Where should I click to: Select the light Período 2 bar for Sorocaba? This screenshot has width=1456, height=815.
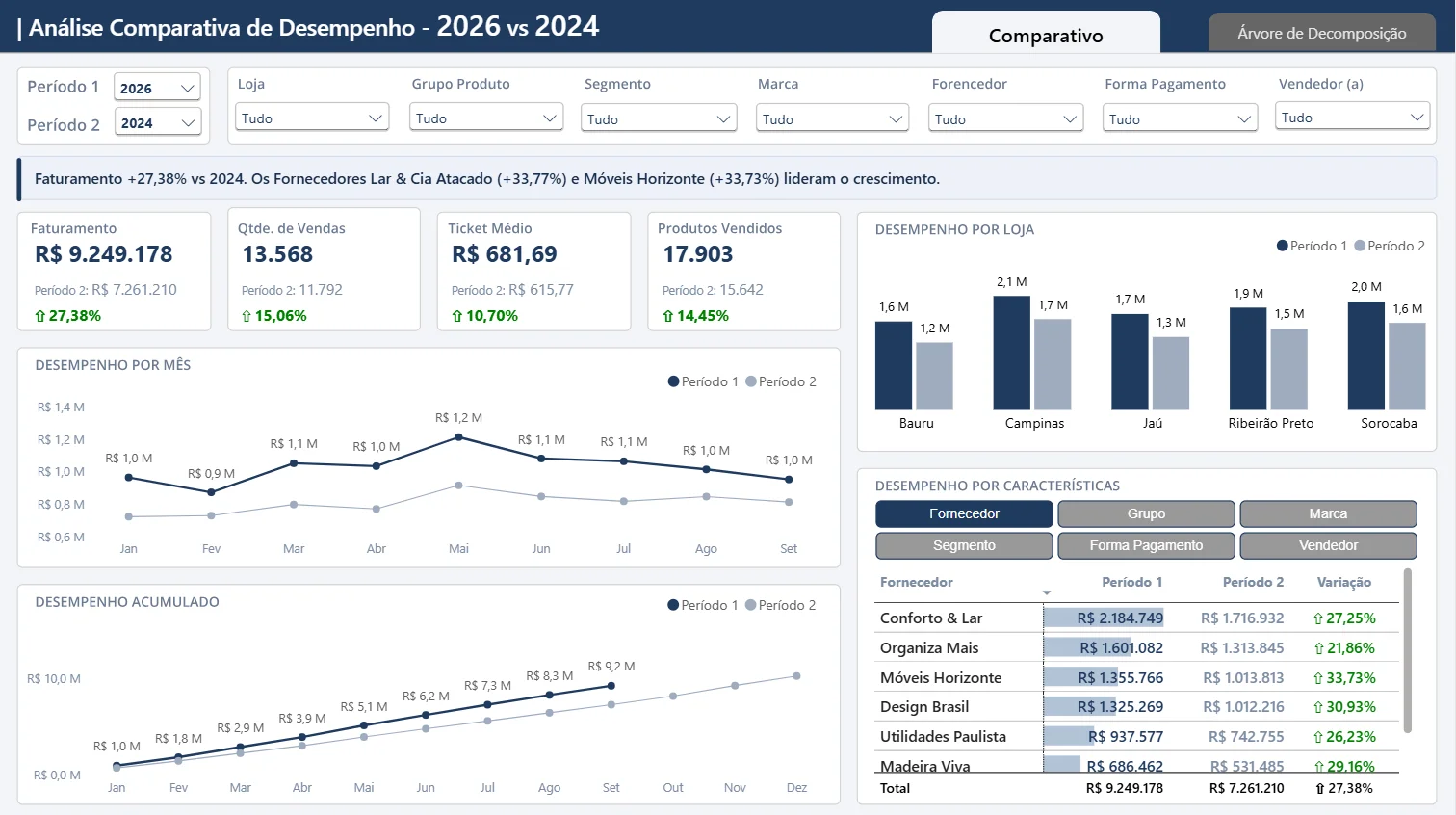[x=1407, y=366]
